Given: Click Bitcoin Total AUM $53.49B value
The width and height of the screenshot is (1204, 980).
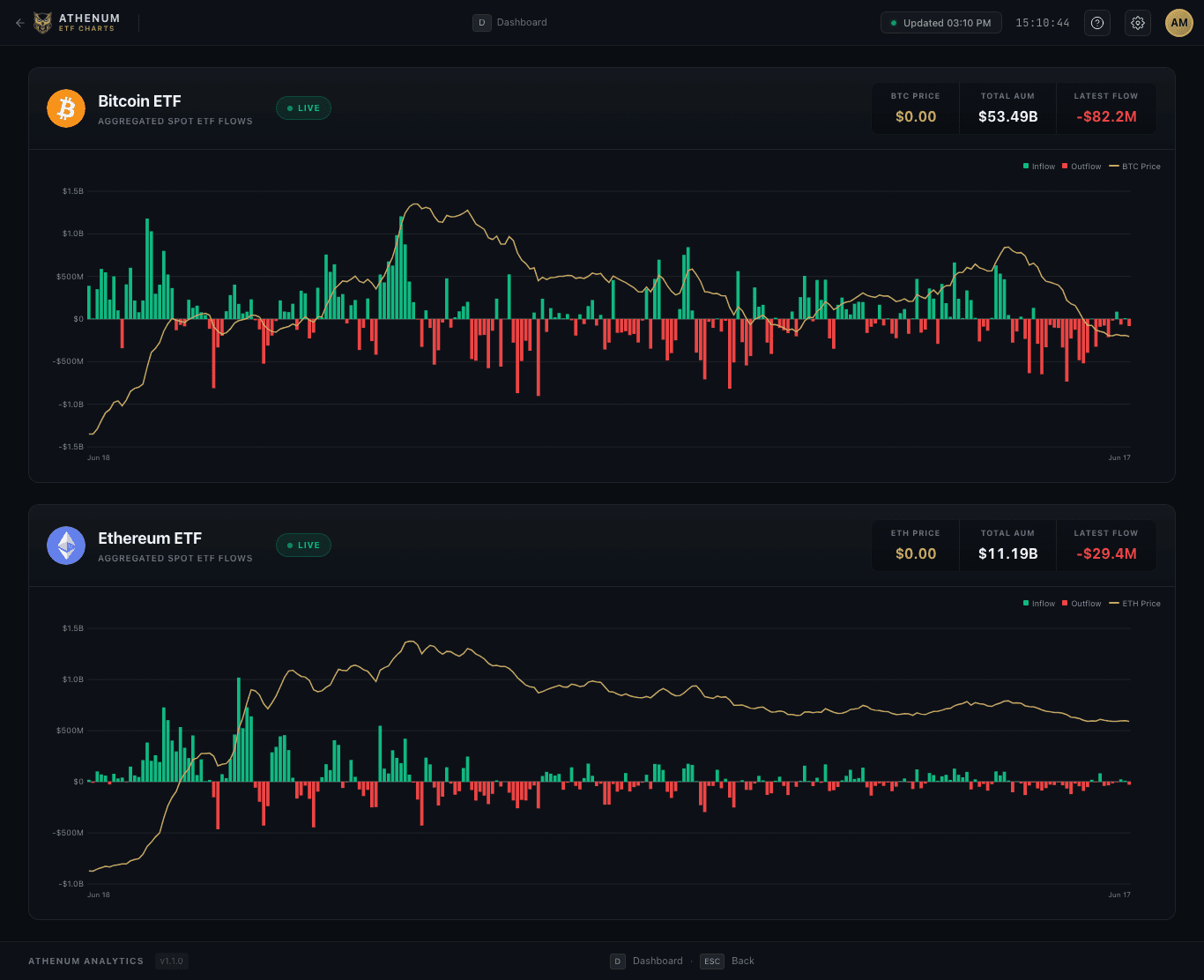Looking at the screenshot, I should click(x=1008, y=116).
